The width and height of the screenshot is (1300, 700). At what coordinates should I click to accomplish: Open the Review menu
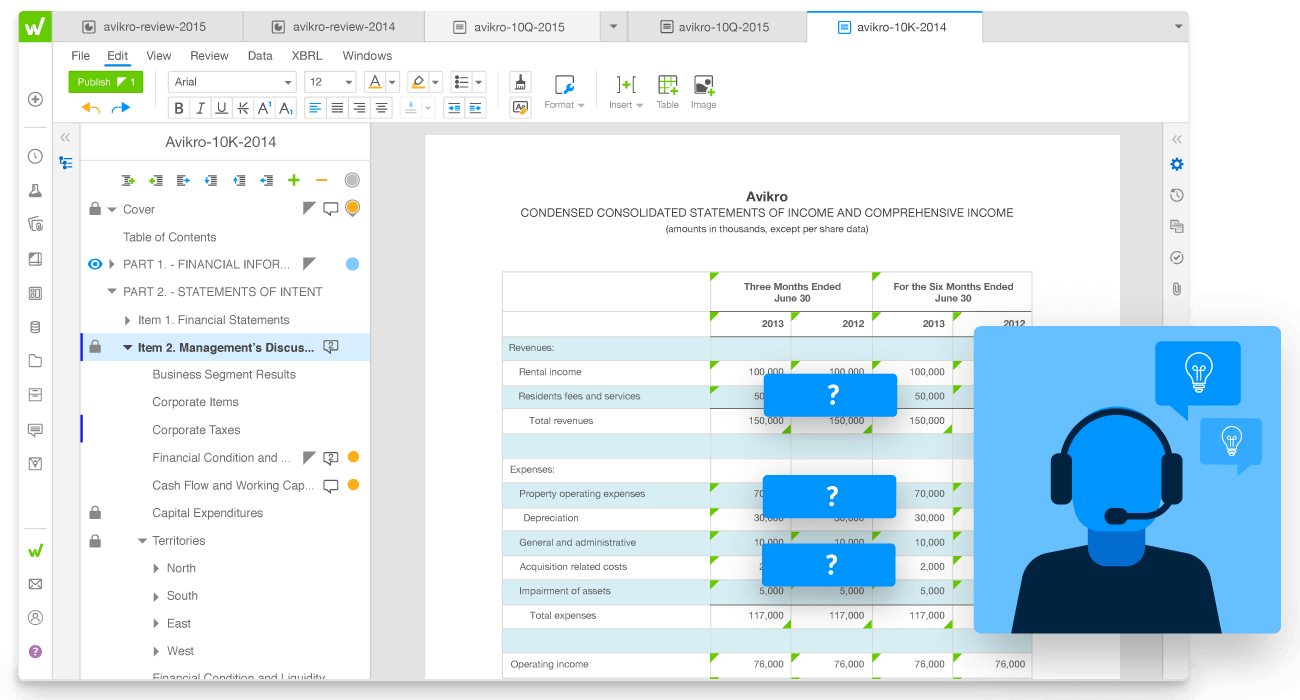[x=209, y=56]
